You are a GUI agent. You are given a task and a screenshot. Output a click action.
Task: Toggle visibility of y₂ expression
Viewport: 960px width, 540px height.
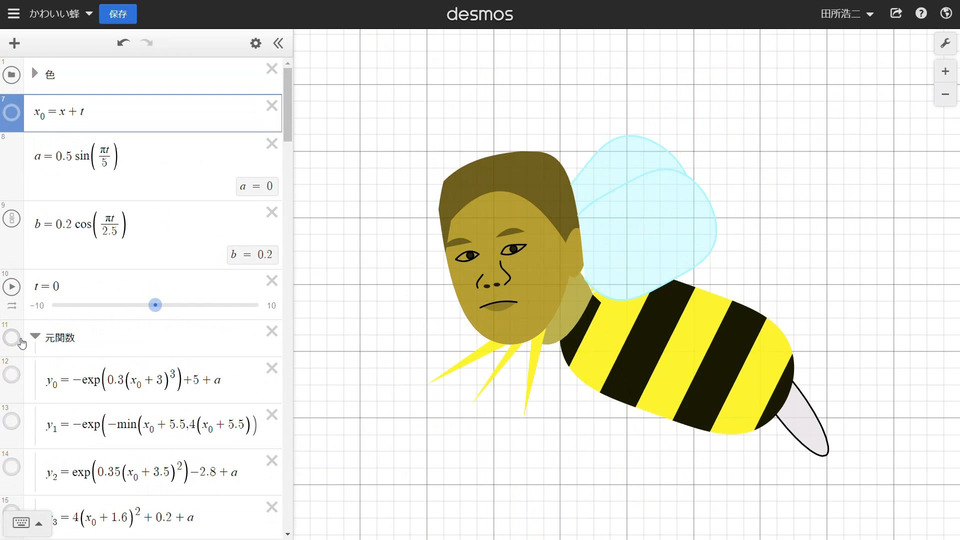pyautogui.click(x=11, y=467)
